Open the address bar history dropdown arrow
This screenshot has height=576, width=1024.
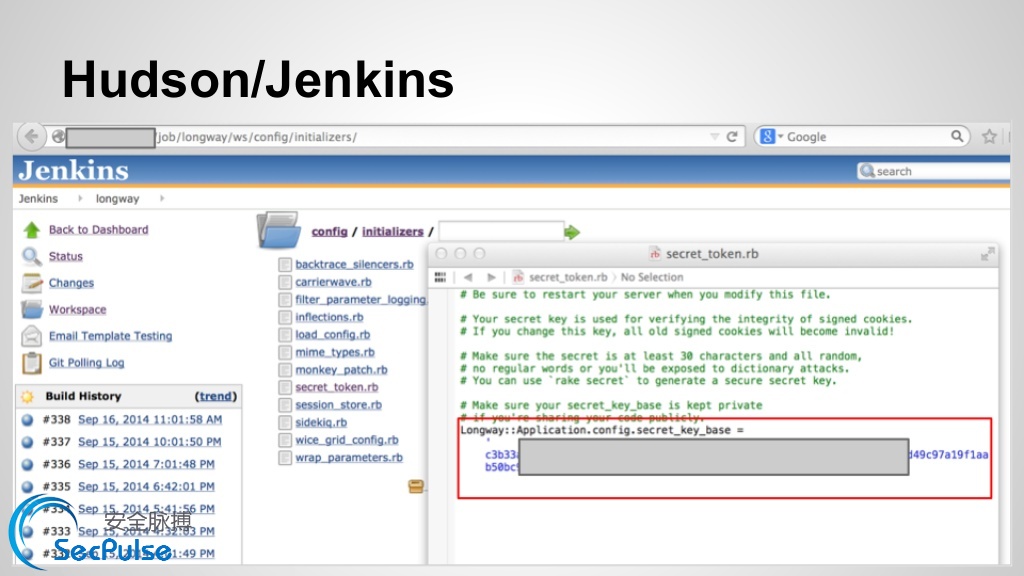point(714,136)
